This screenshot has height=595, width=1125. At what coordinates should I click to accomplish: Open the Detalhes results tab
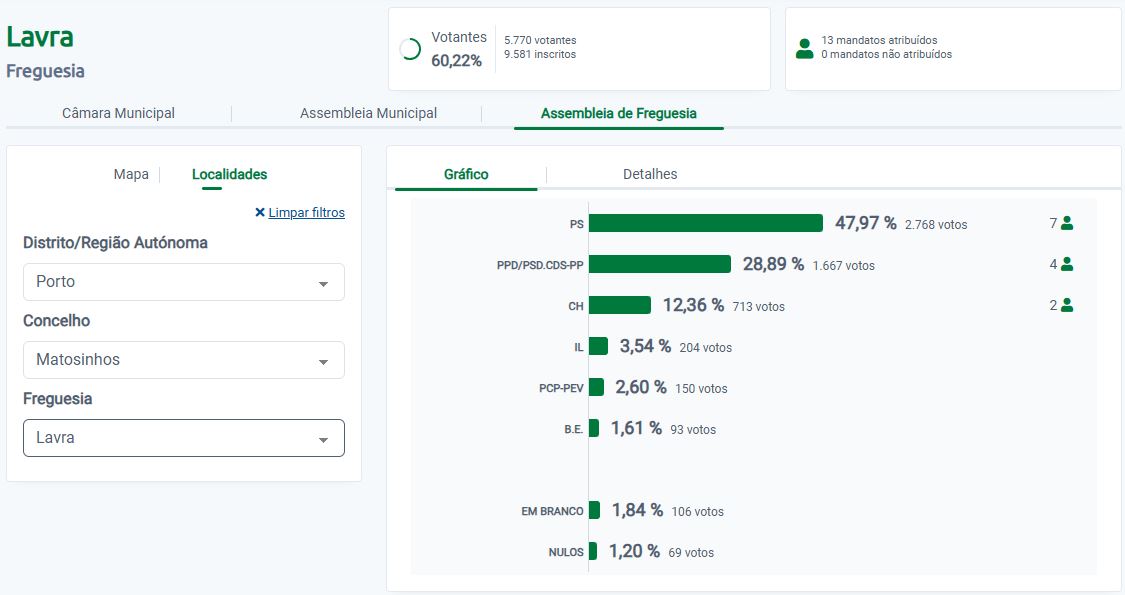coord(650,175)
